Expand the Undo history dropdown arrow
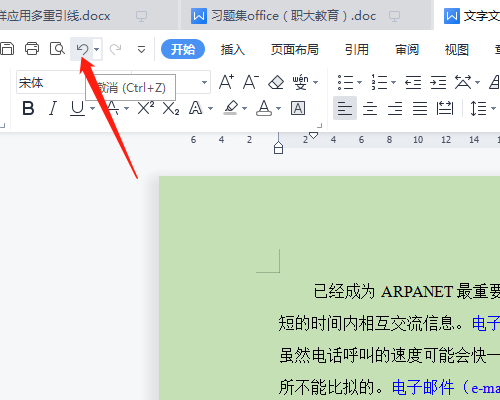The height and width of the screenshot is (400, 500). coord(97,49)
